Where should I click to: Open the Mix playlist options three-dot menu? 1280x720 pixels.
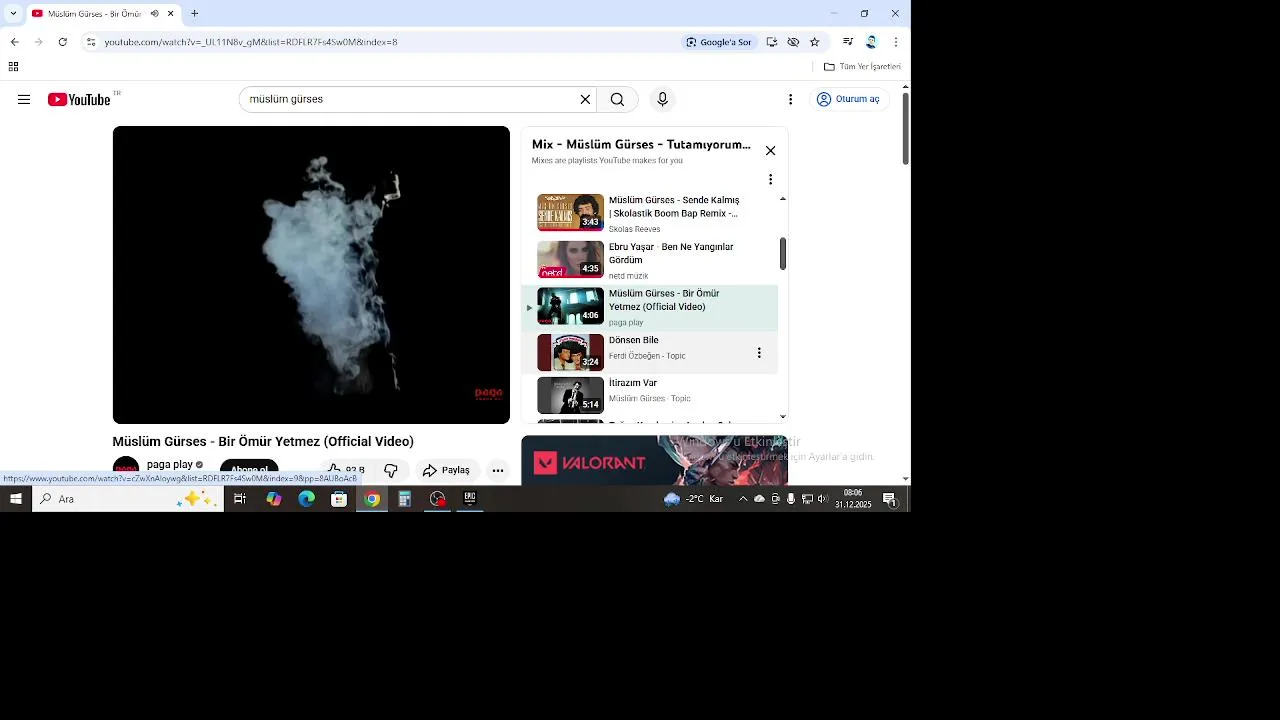pos(770,179)
